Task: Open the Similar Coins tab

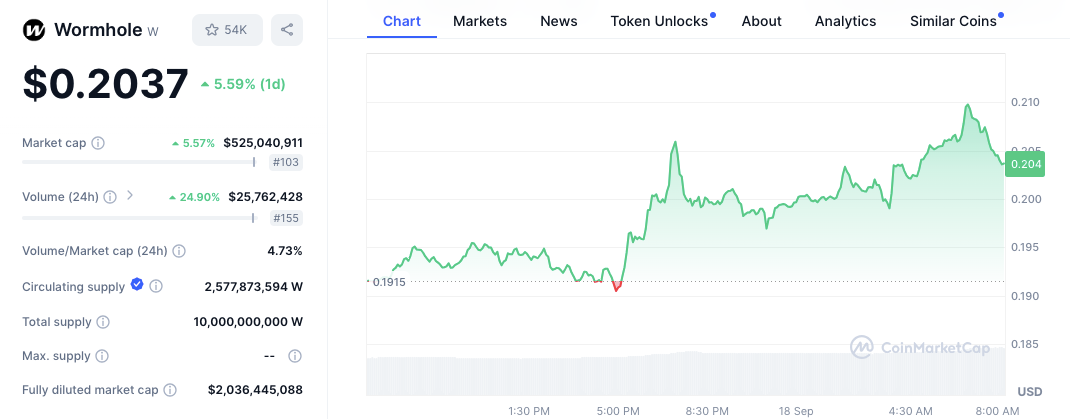Action: coord(953,21)
